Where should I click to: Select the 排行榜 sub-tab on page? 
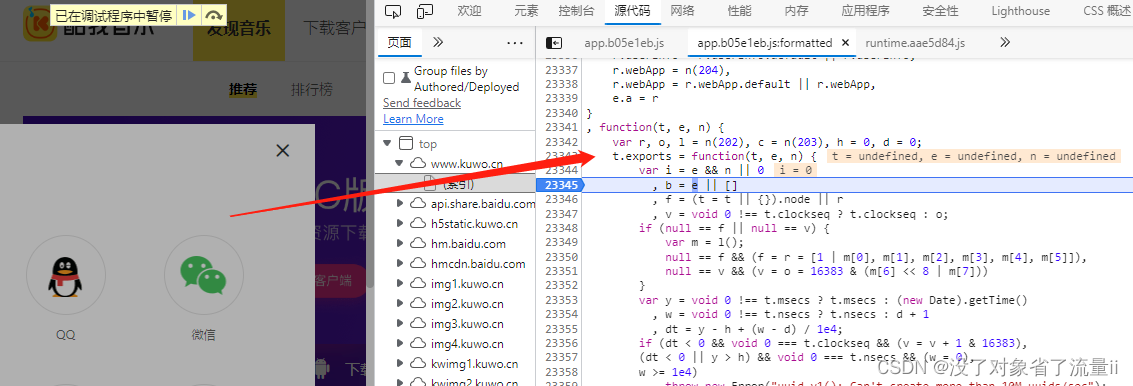click(x=311, y=90)
